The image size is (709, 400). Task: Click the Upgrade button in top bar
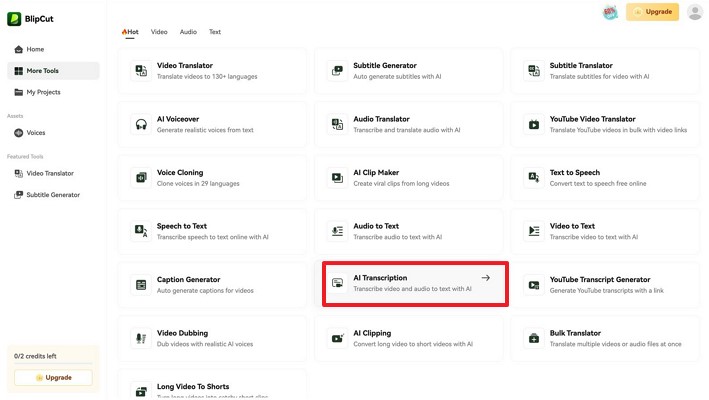(652, 12)
